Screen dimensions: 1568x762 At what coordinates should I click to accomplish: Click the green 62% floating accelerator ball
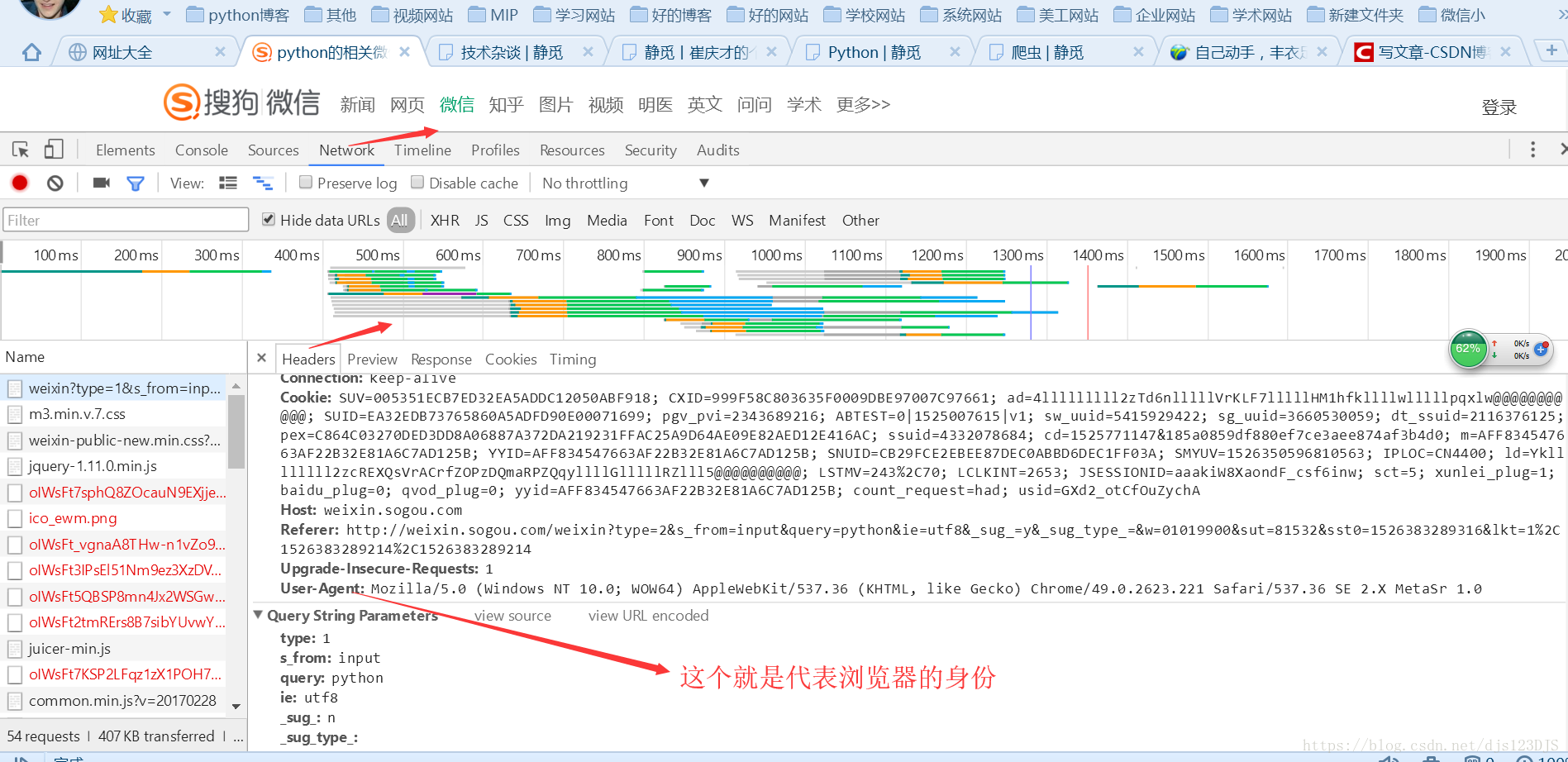tap(1468, 349)
